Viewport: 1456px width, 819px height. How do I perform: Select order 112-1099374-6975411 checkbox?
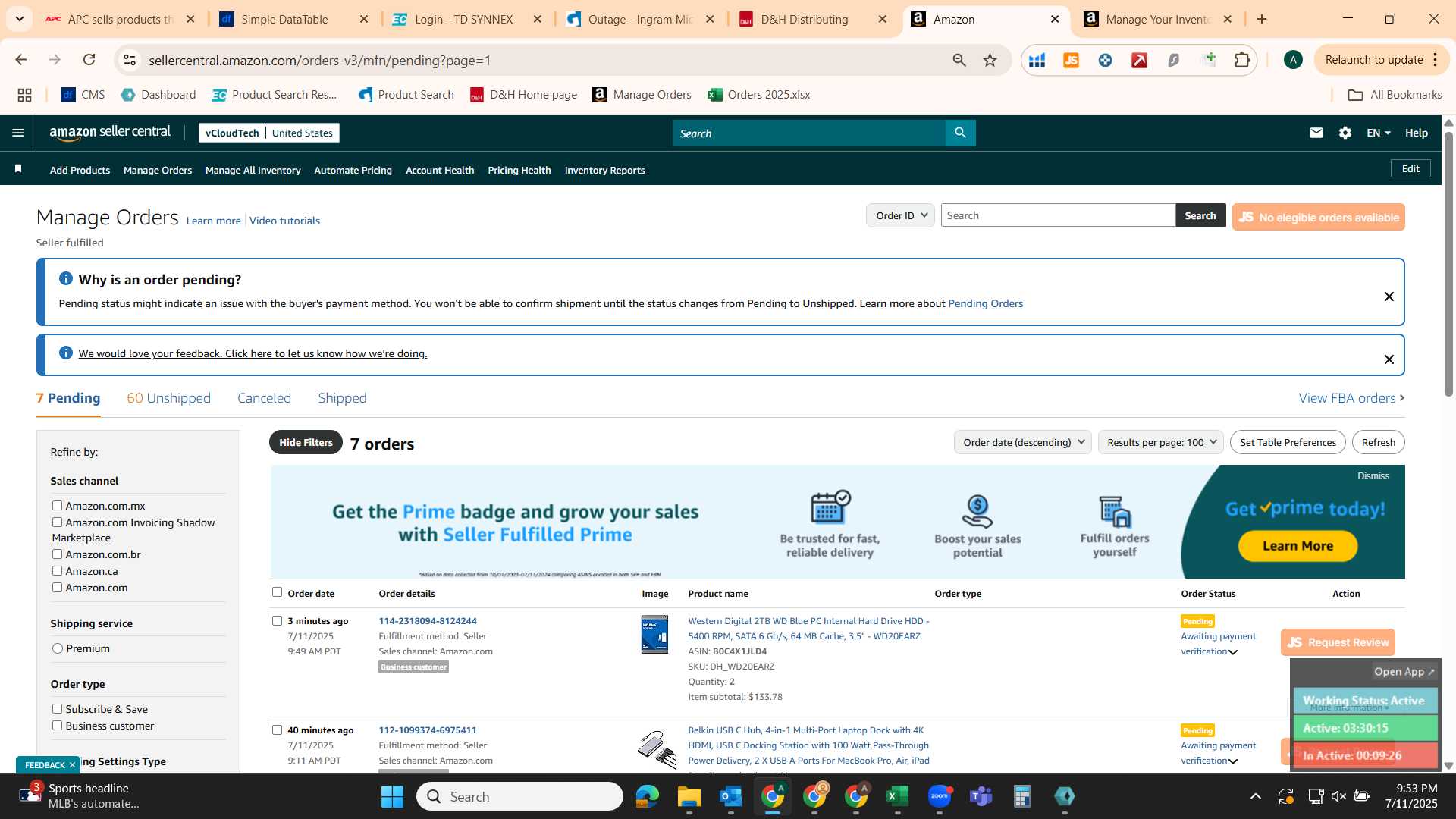pos(277,730)
